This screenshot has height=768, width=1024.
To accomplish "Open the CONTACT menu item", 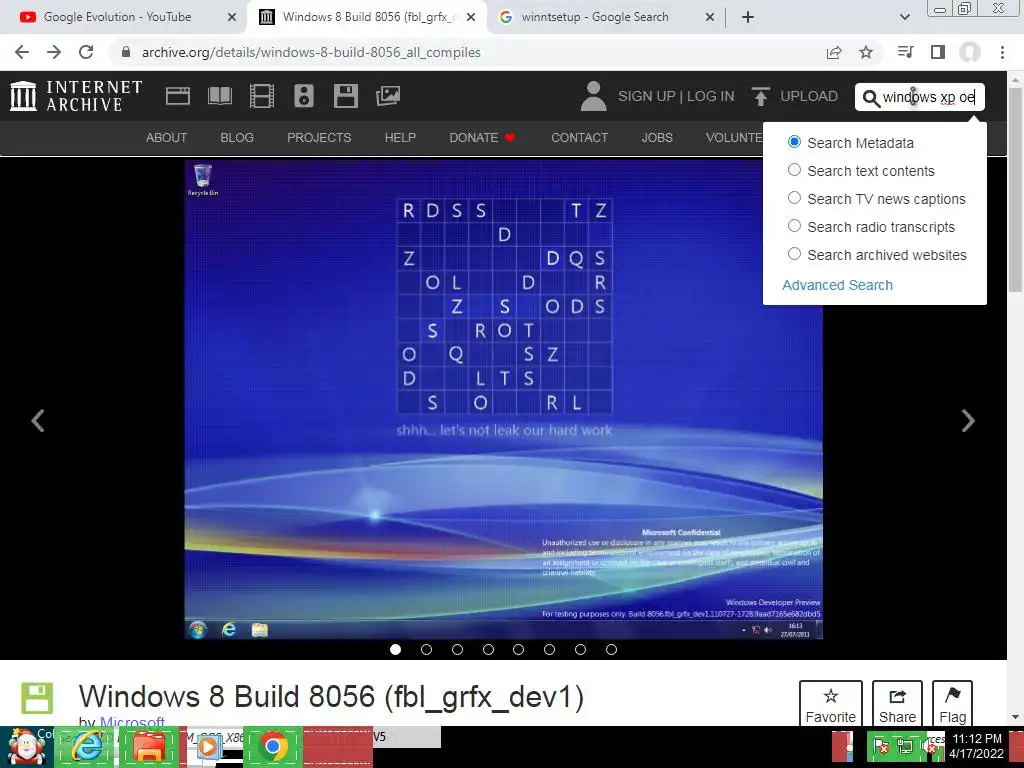I will [x=579, y=138].
